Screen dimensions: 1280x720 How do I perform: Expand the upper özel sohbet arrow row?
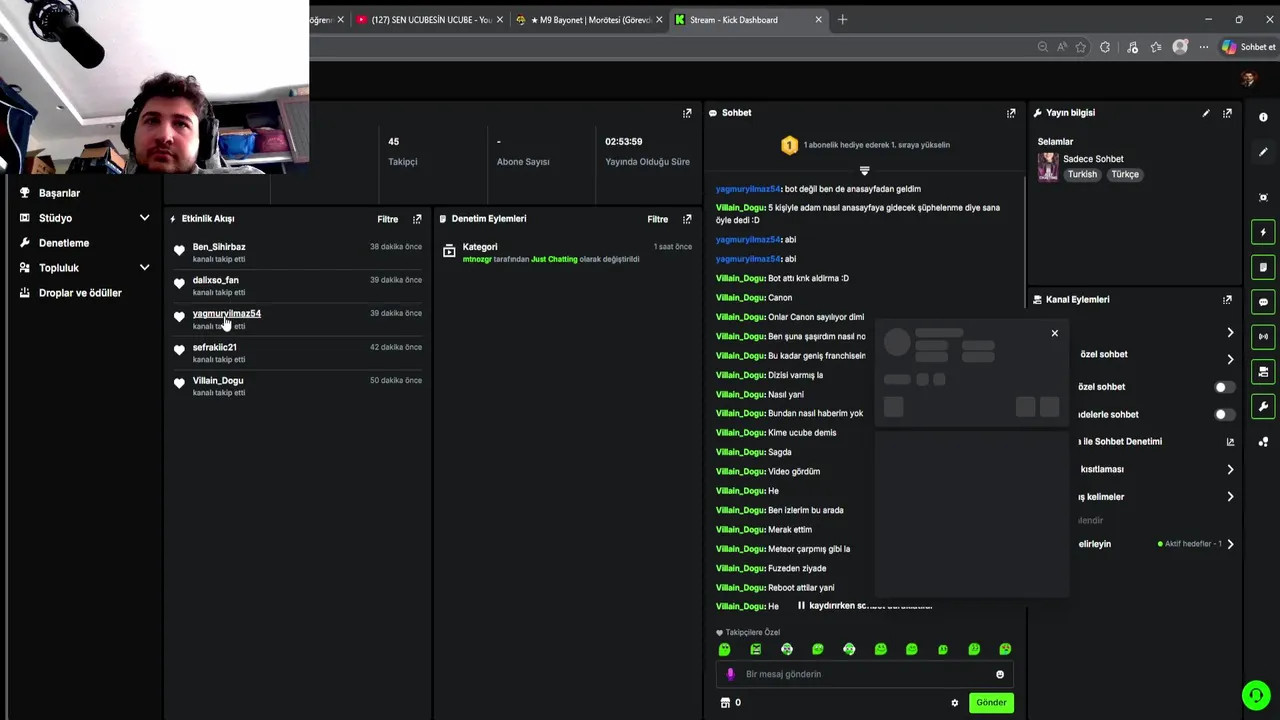pos(1230,359)
